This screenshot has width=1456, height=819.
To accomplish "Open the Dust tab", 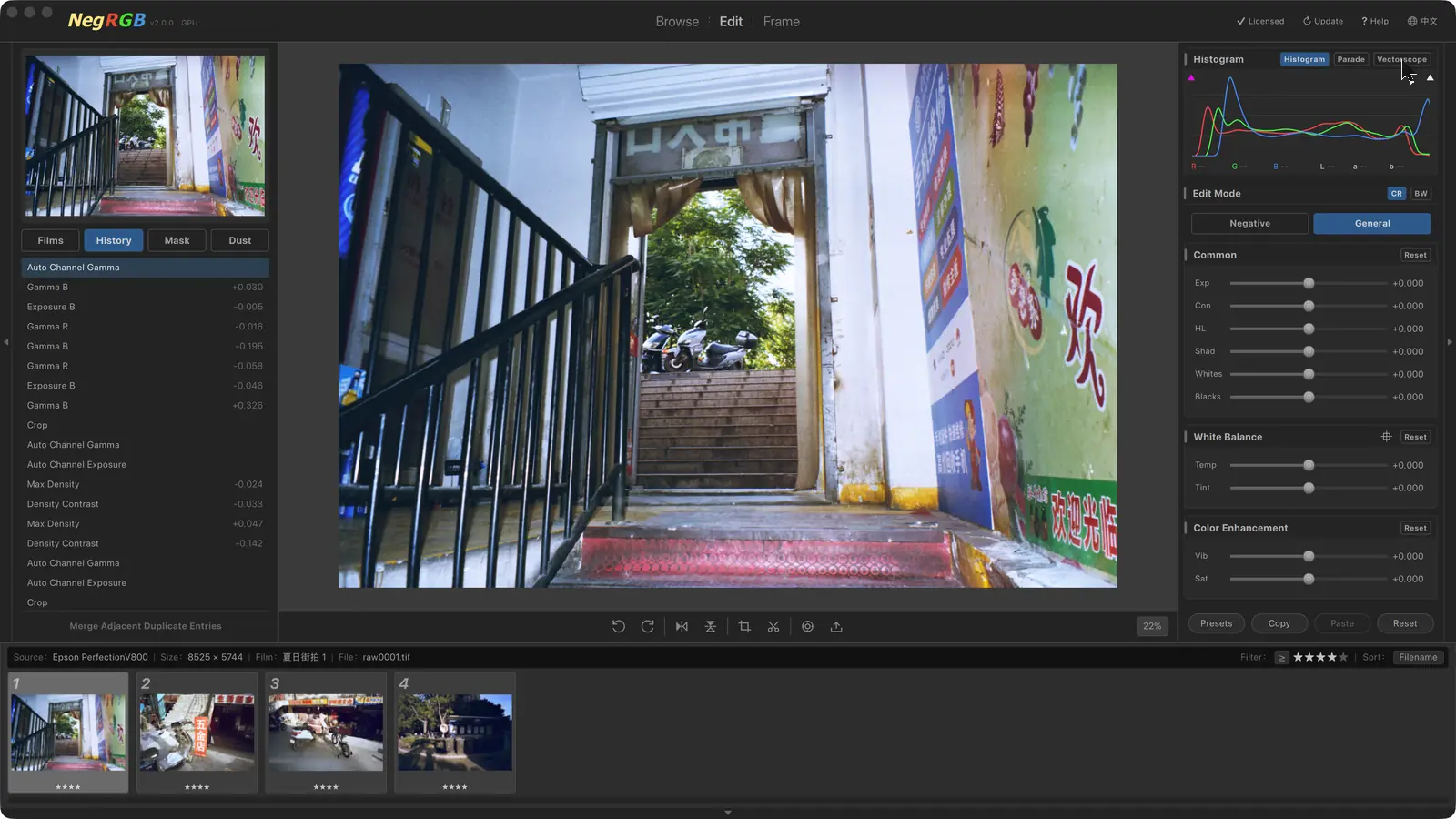I will click(x=240, y=240).
